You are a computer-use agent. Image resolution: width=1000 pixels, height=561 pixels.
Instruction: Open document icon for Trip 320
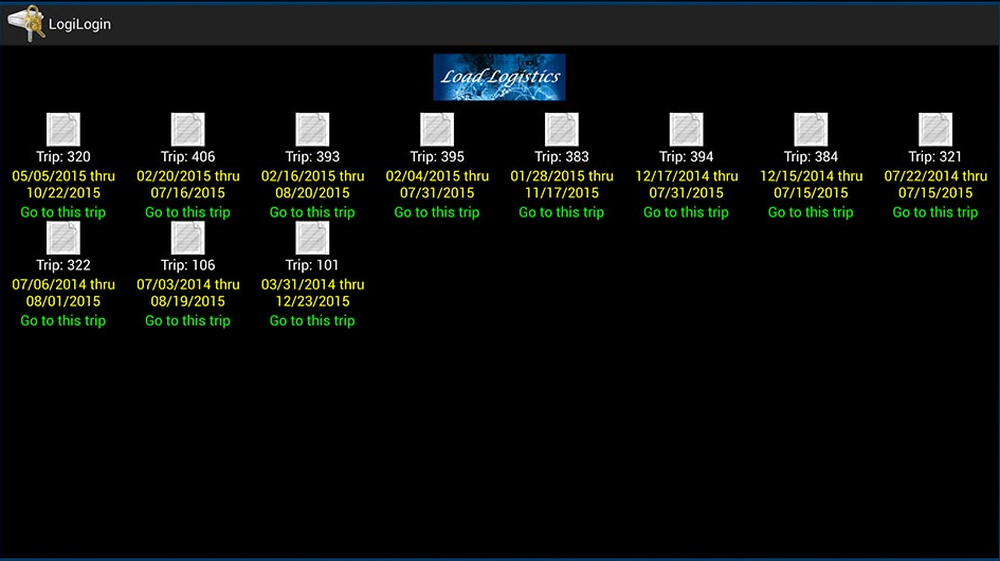(x=63, y=129)
